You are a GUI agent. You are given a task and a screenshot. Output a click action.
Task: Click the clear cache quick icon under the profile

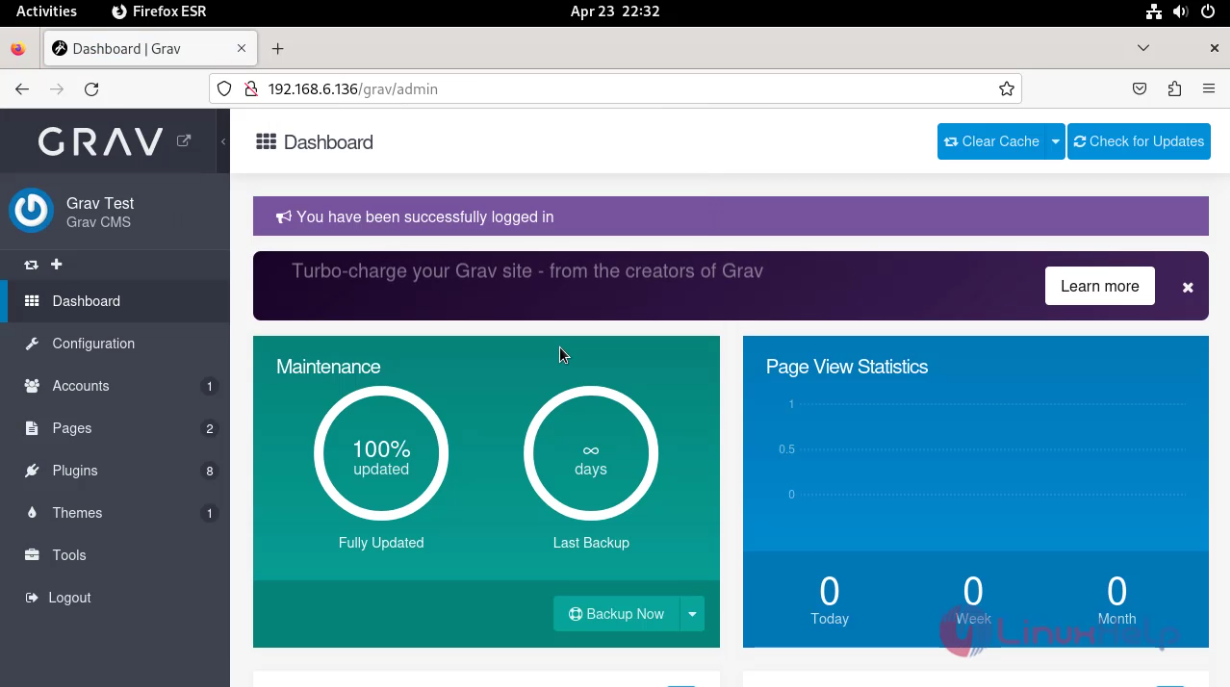32,265
